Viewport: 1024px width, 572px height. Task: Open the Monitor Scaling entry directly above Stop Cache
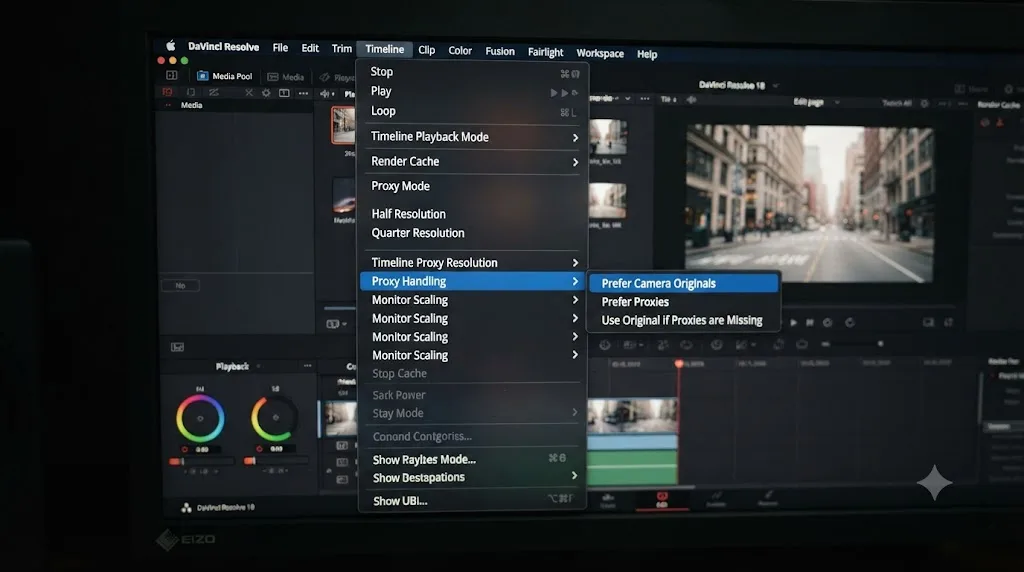tap(473, 355)
